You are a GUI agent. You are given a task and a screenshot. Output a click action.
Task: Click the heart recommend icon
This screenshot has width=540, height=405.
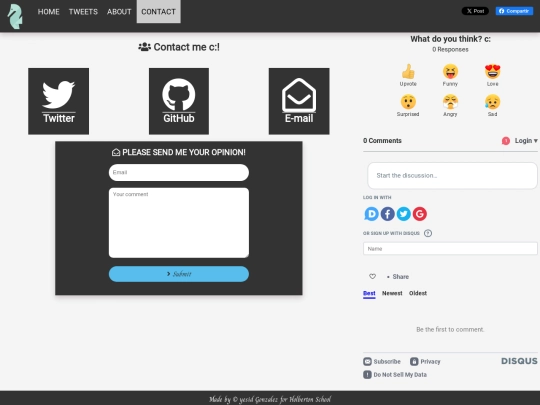(x=372, y=276)
